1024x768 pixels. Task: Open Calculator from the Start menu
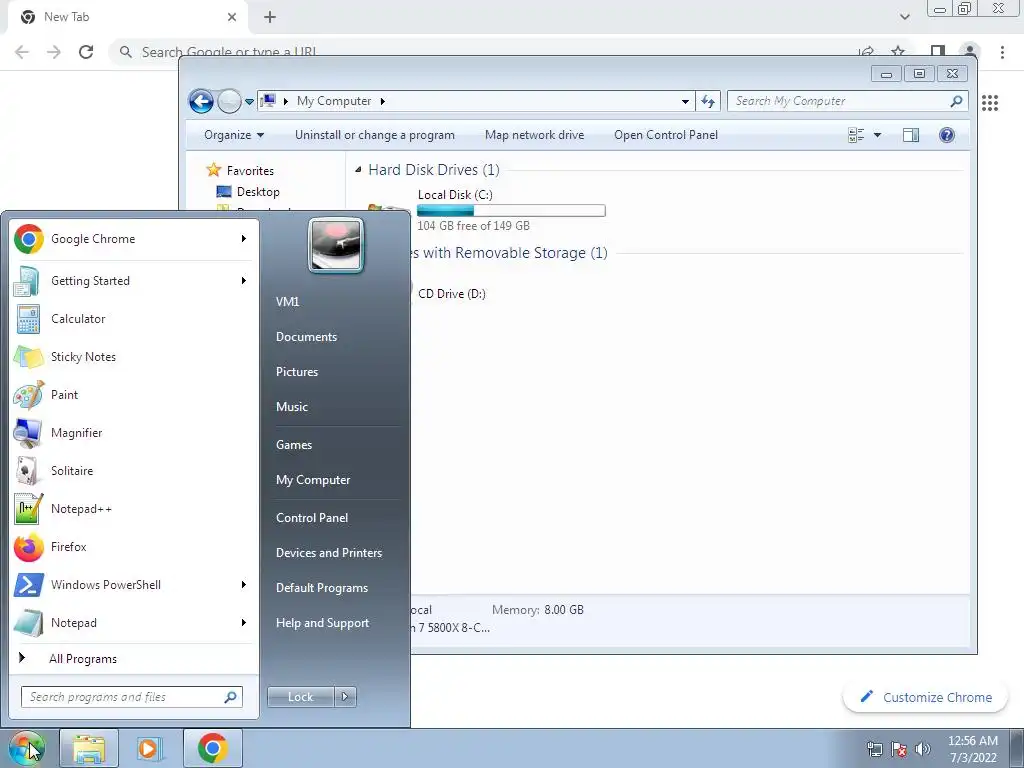tap(133, 319)
